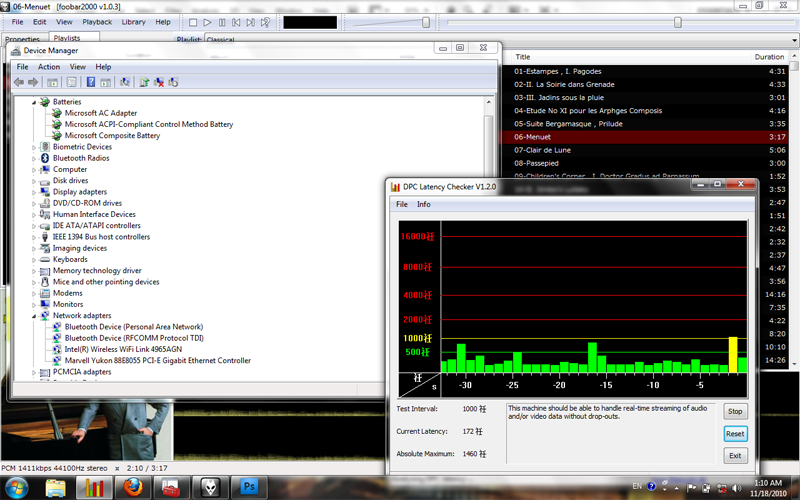
Task: Open Photoshop from the taskbar
Action: 249,488
